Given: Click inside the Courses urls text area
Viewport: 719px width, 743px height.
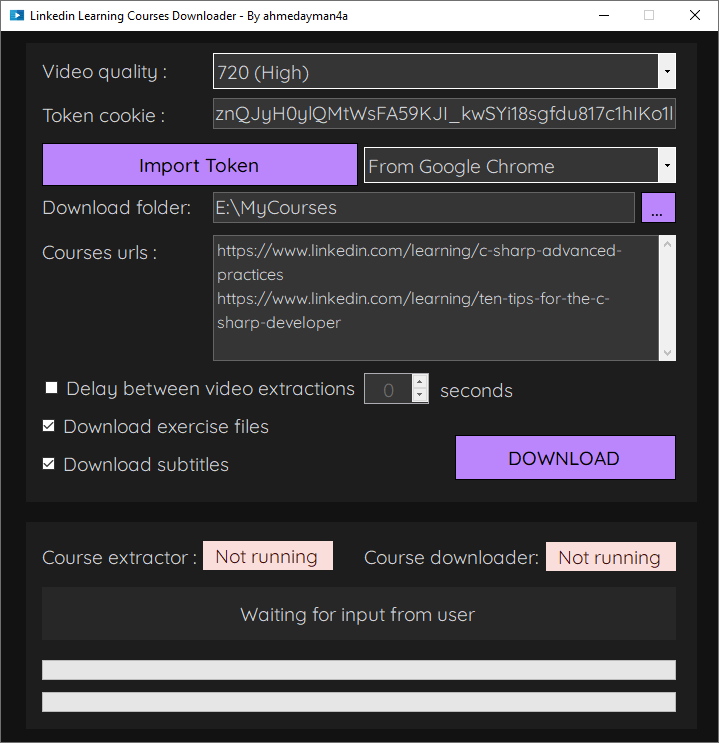Looking at the screenshot, I should tap(436, 298).
